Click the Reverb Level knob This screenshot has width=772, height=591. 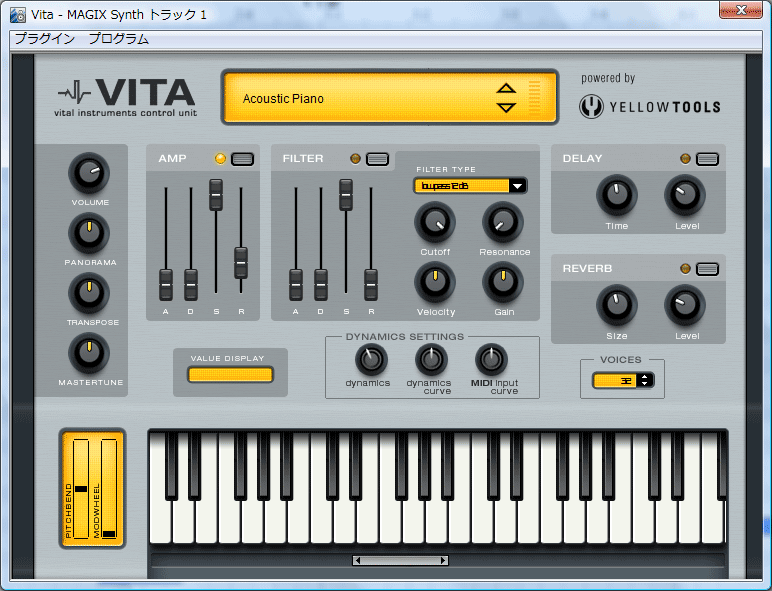pyautogui.click(x=685, y=305)
